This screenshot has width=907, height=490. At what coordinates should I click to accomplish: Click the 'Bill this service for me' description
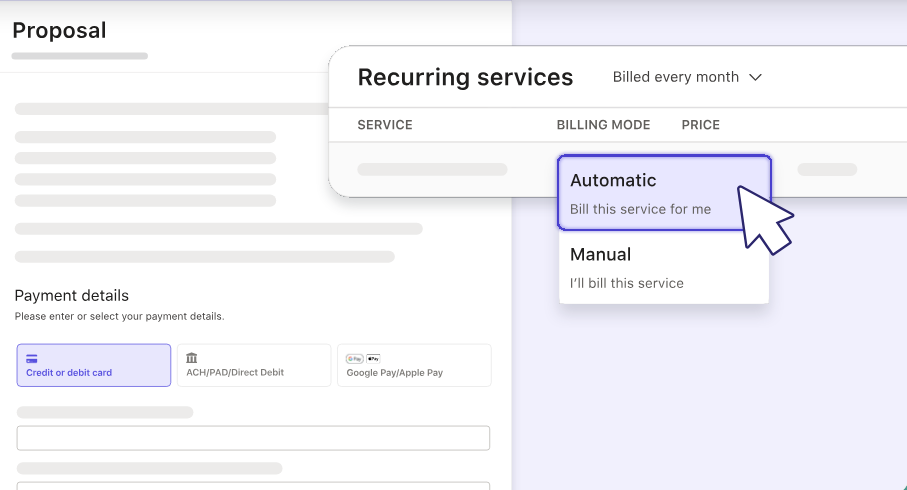[x=640, y=209]
